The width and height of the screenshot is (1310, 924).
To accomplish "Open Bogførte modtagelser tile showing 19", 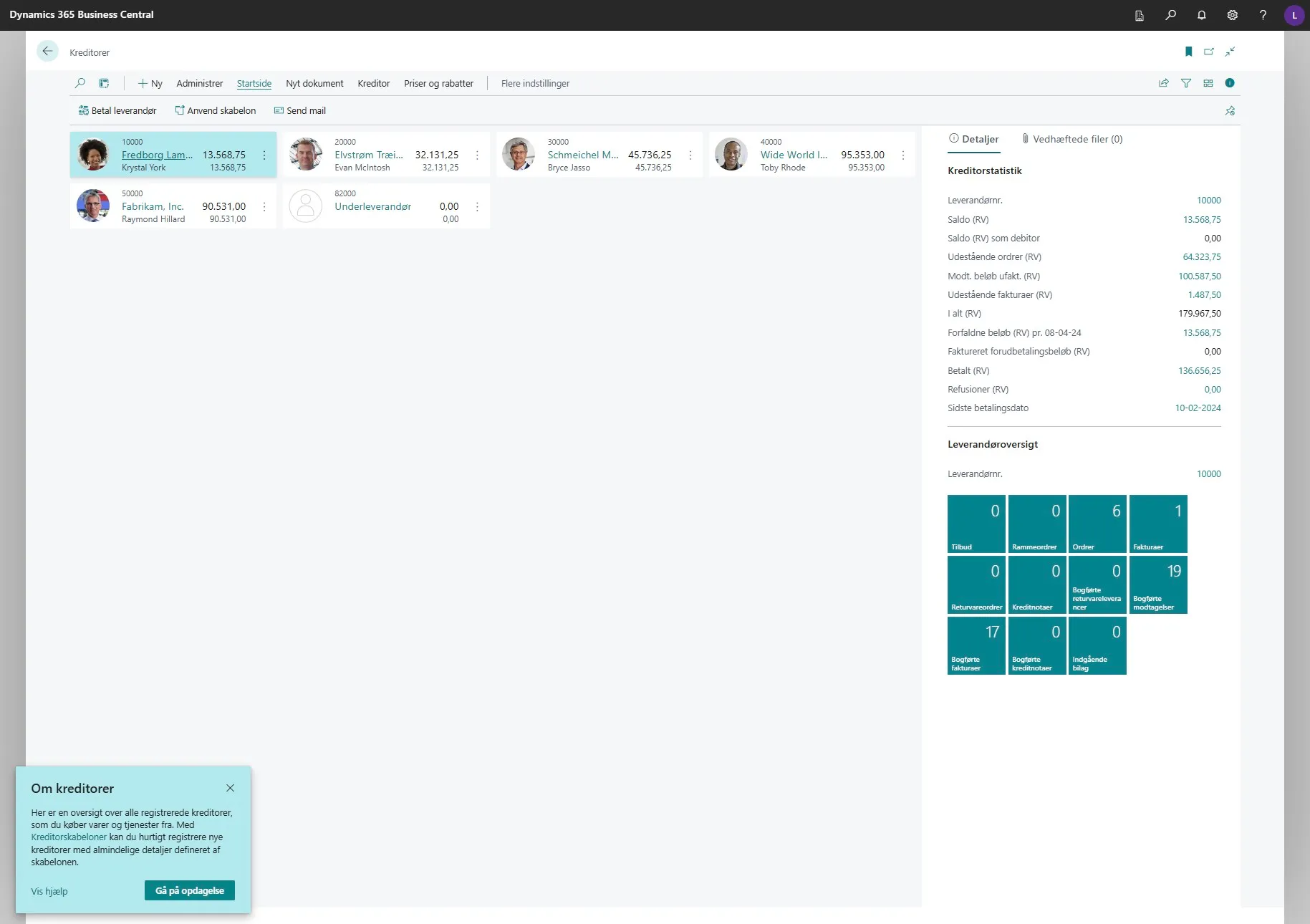I will point(1158,584).
